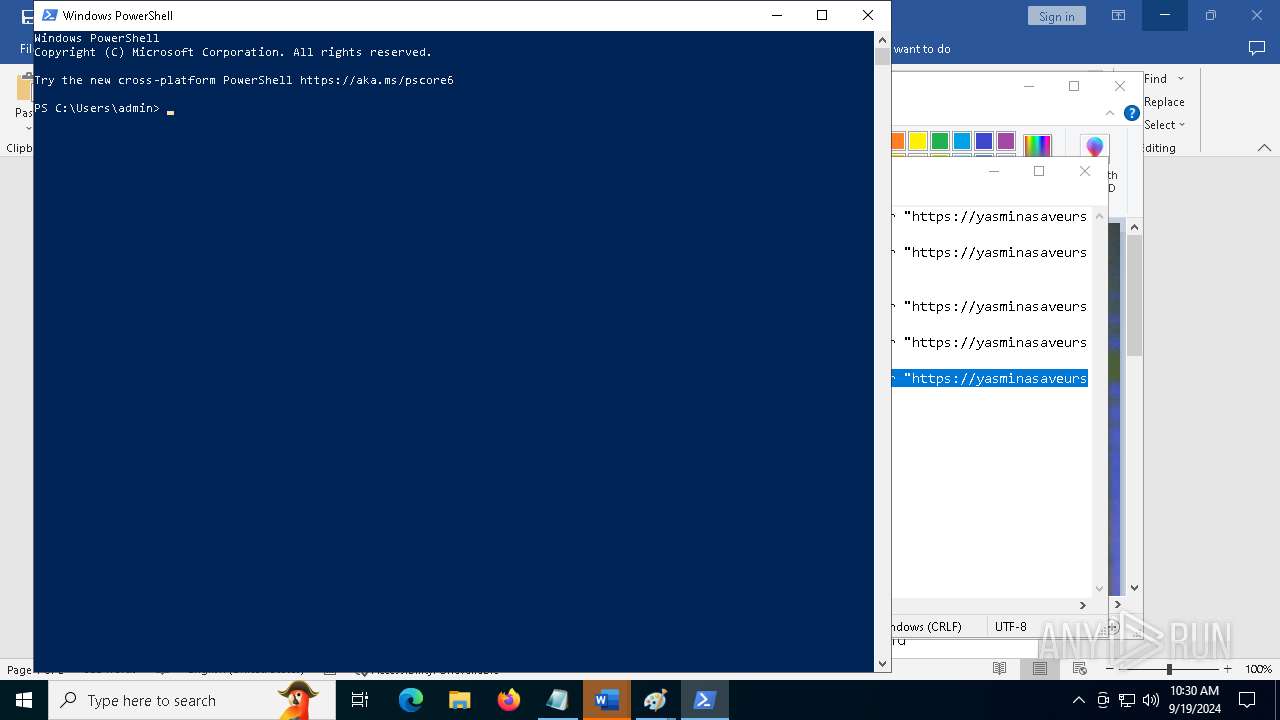Click the PowerShell icon in the title bar
The width and height of the screenshot is (1280, 720).
[49, 15]
